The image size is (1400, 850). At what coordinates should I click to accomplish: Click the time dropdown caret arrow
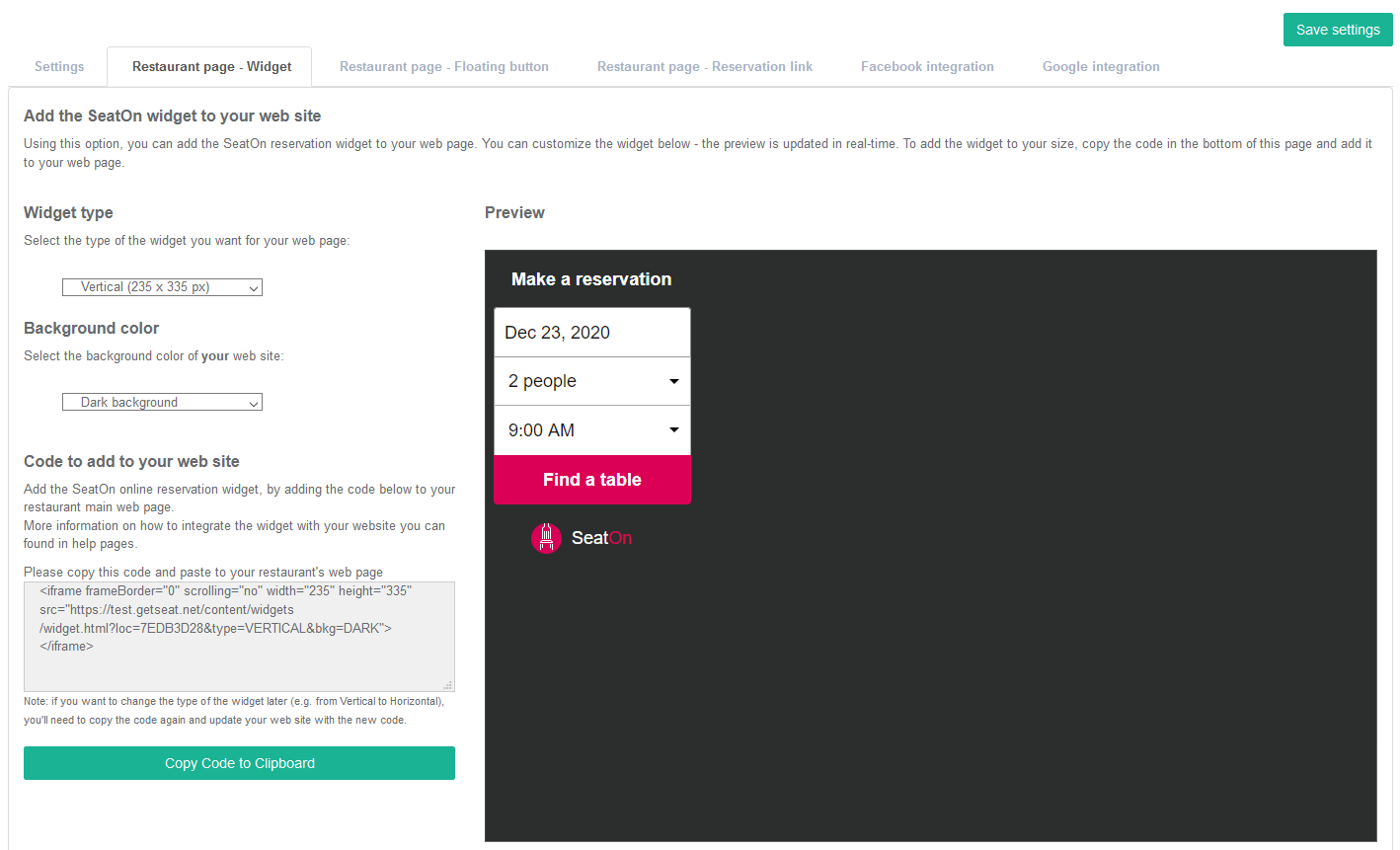pos(674,430)
